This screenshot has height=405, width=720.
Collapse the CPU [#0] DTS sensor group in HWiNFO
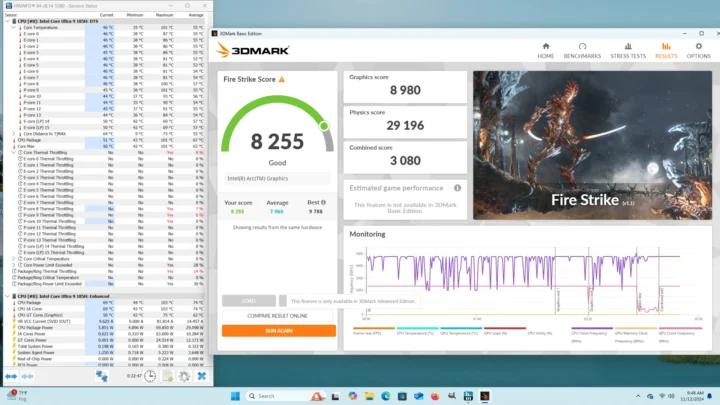[7, 21]
